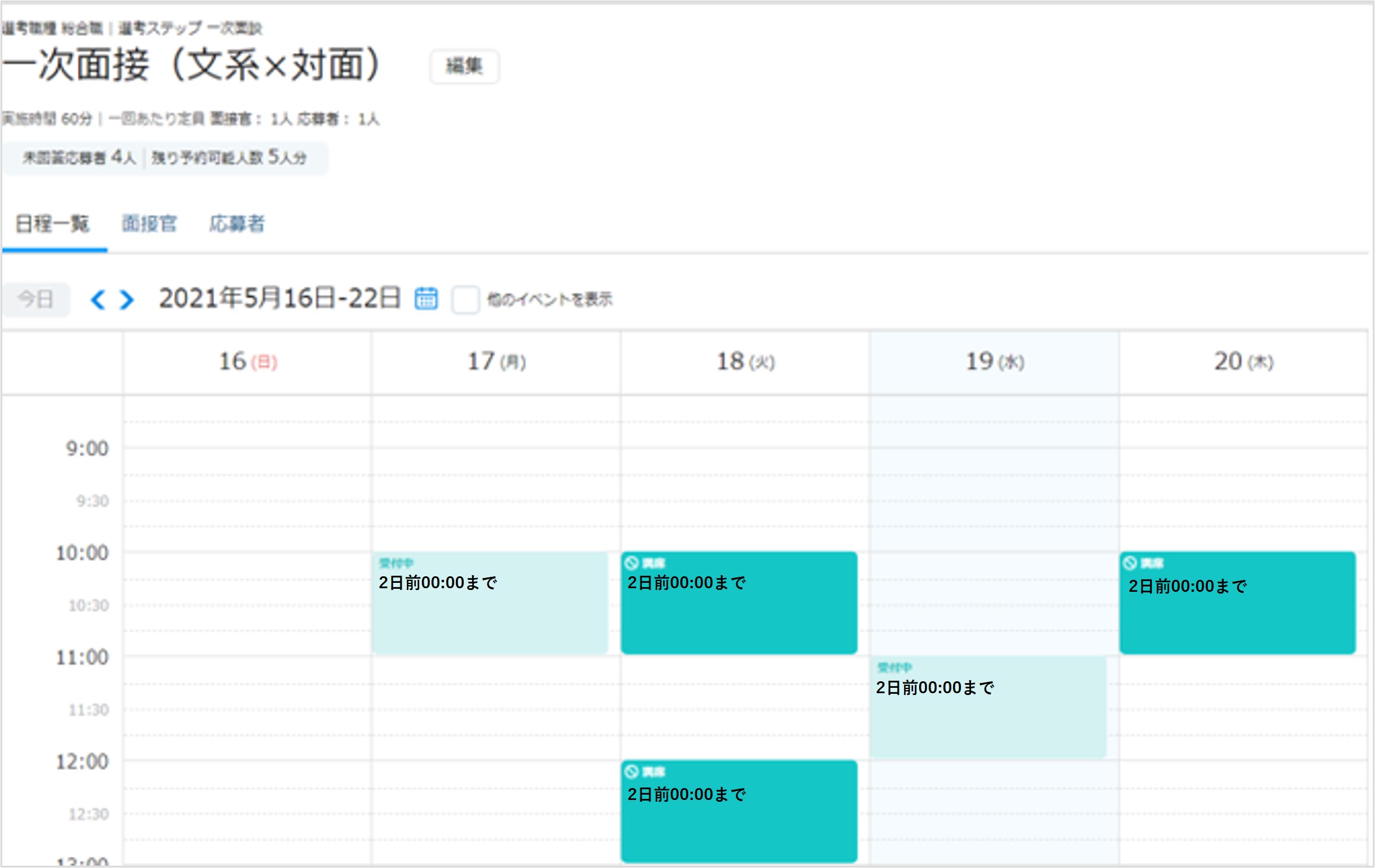Select the 受付中 slot on Wednesday 19 at 11:00

click(988, 707)
